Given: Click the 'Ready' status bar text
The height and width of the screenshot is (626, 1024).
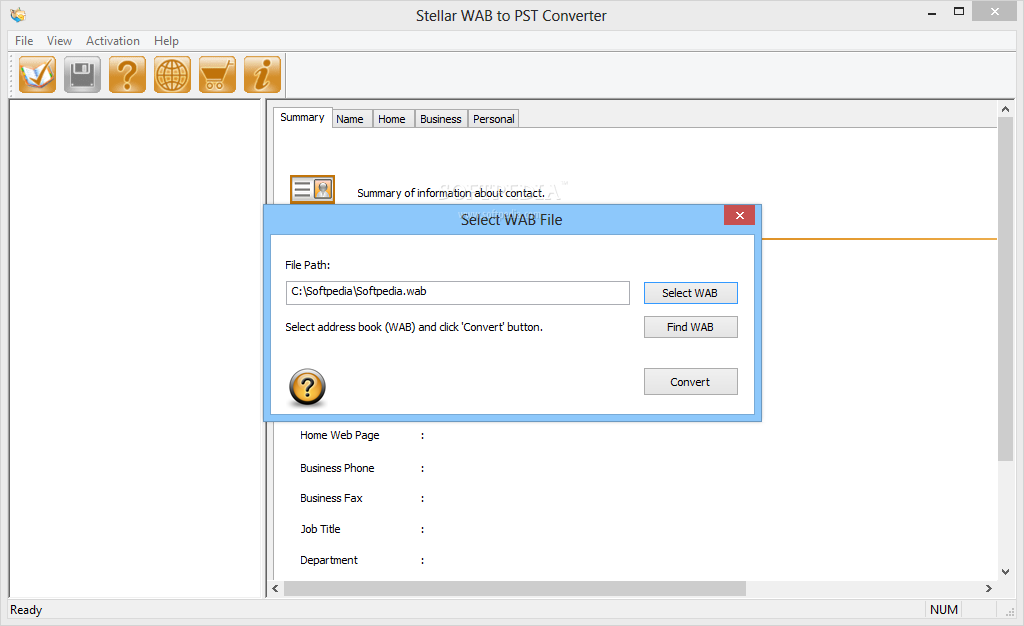Looking at the screenshot, I should coord(26,610).
